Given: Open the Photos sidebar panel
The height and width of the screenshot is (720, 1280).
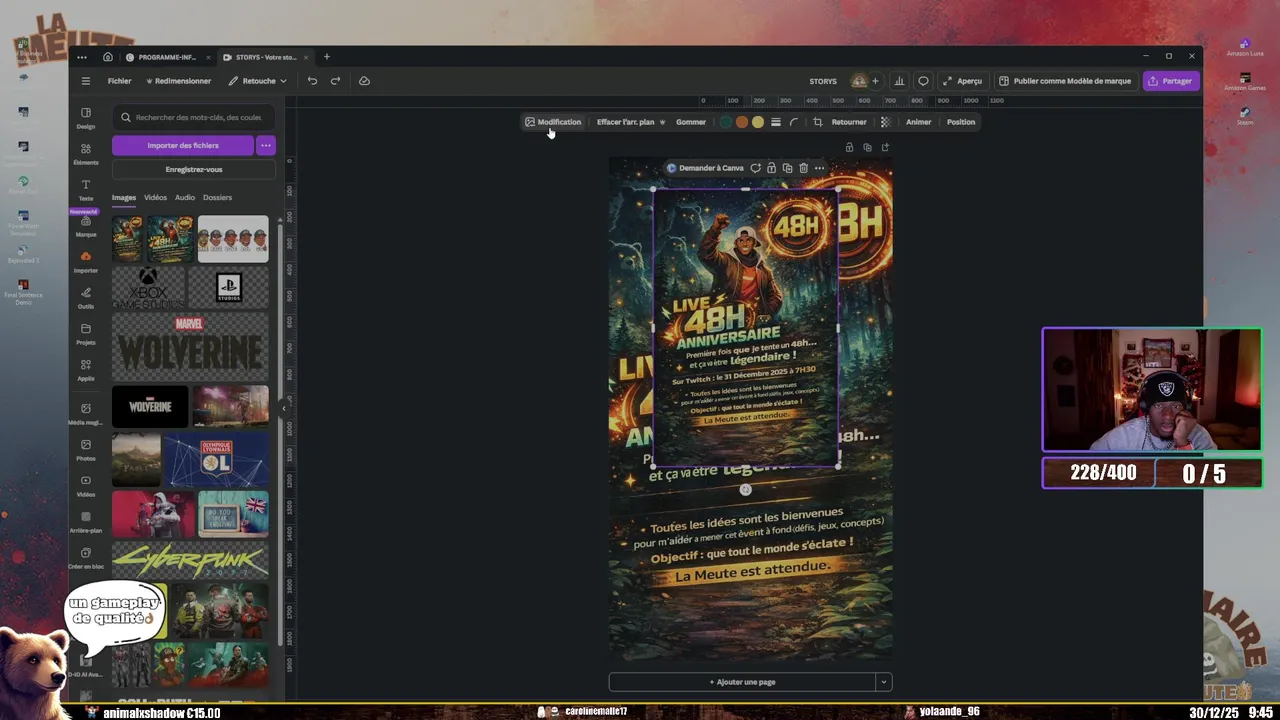Looking at the screenshot, I should point(86,449).
